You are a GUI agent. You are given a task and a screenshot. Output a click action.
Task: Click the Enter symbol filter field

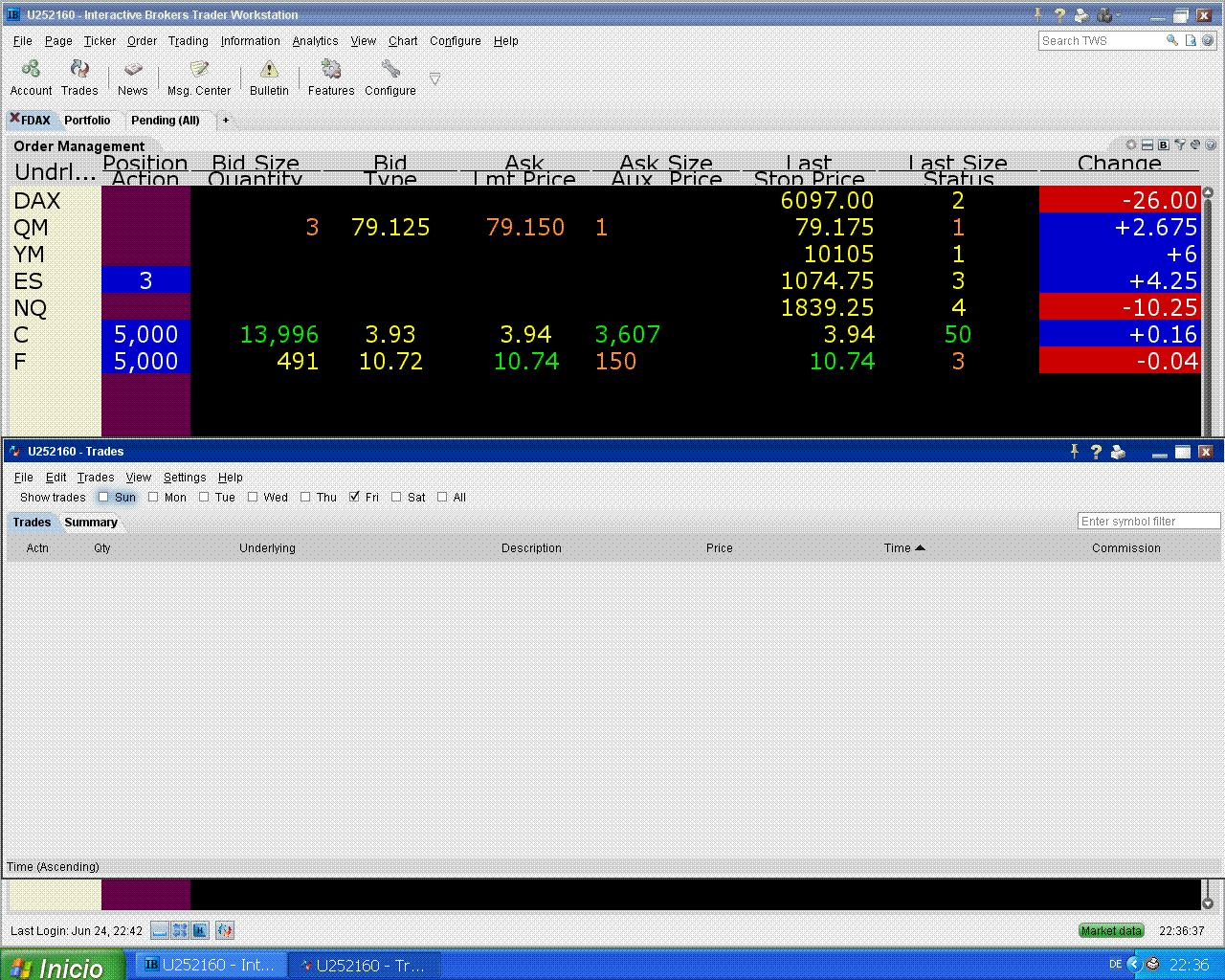[1148, 521]
